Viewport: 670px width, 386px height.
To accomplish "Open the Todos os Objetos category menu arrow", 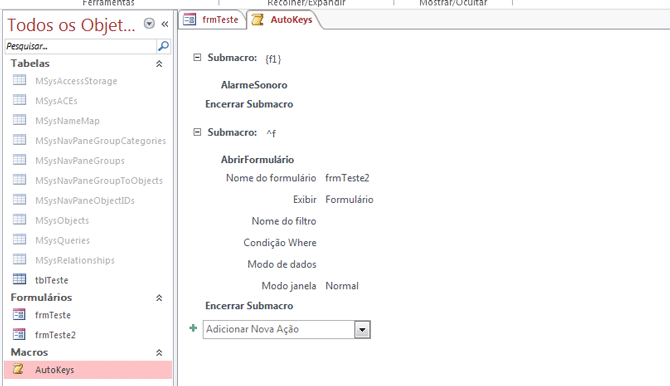I will pyautogui.click(x=149, y=24).
